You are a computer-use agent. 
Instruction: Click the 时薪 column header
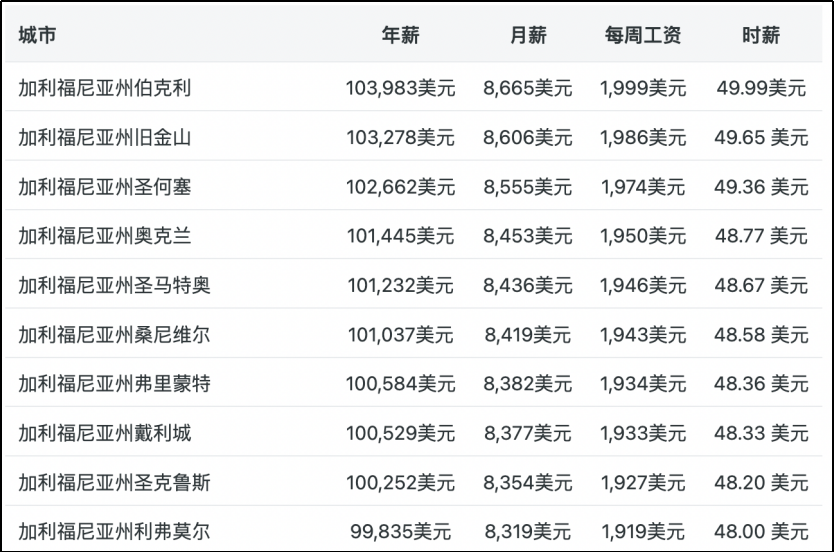pos(760,36)
